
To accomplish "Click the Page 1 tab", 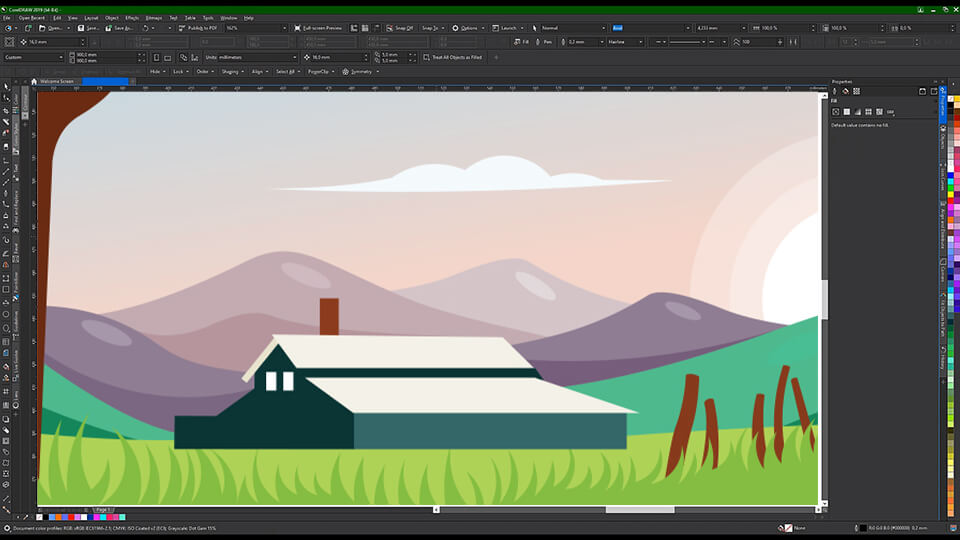I will [x=103, y=509].
